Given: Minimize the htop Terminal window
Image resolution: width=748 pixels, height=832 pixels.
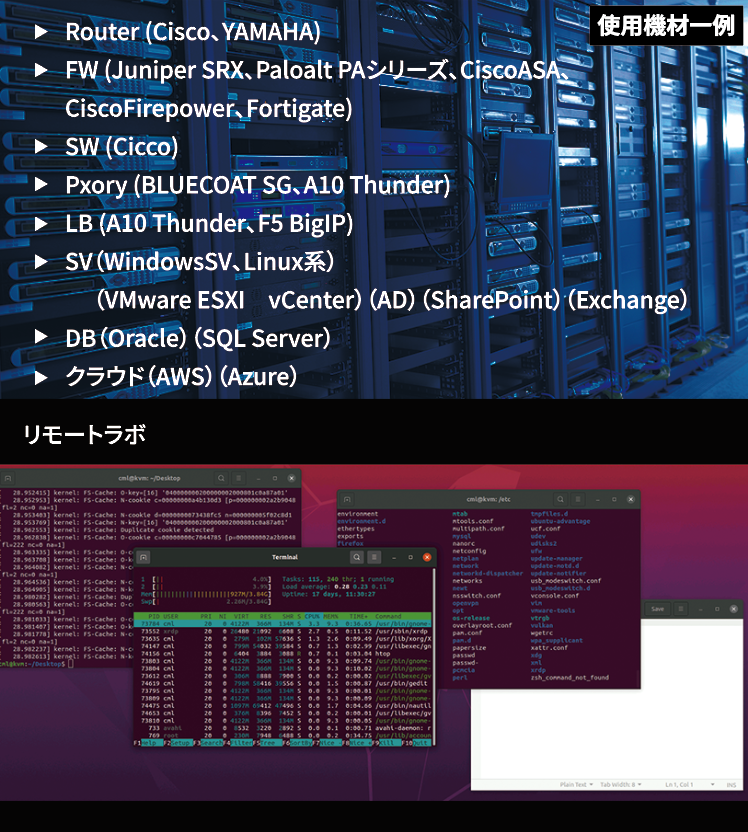Looking at the screenshot, I should point(394,557).
